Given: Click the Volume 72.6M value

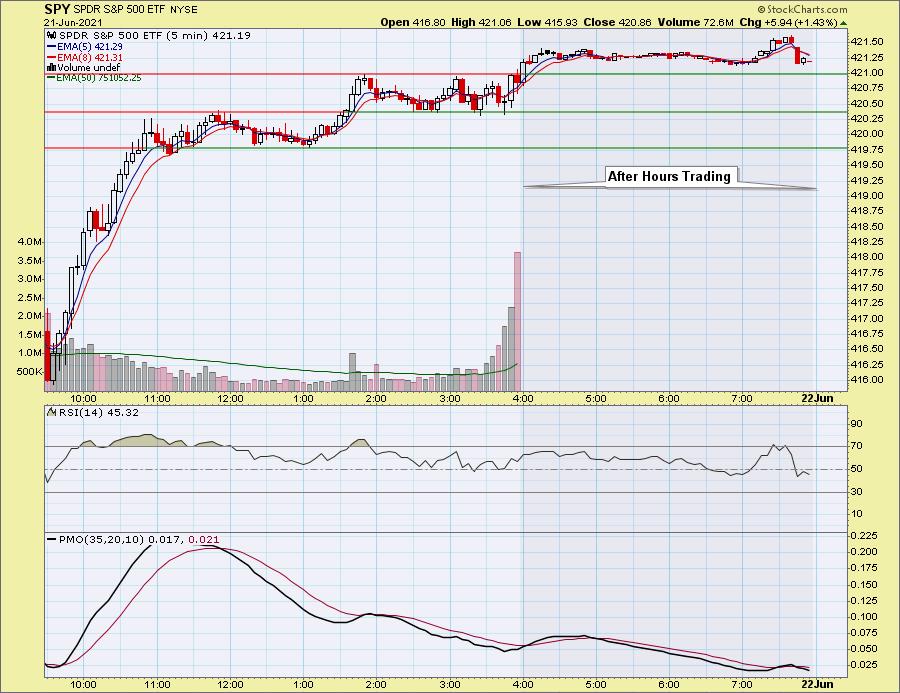Looking at the screenshot, I should coord(696,23).
